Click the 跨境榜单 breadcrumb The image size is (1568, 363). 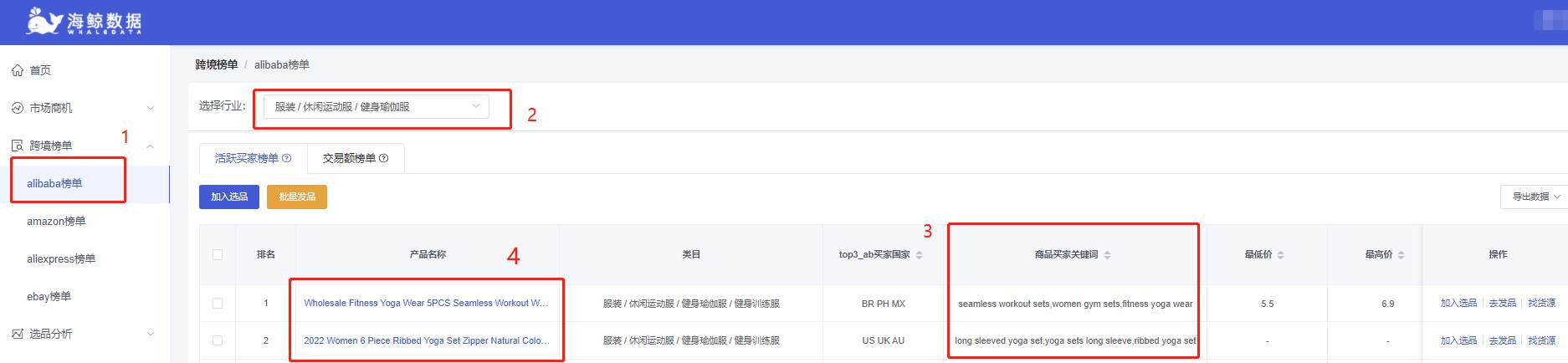click(x=217, y=64)
